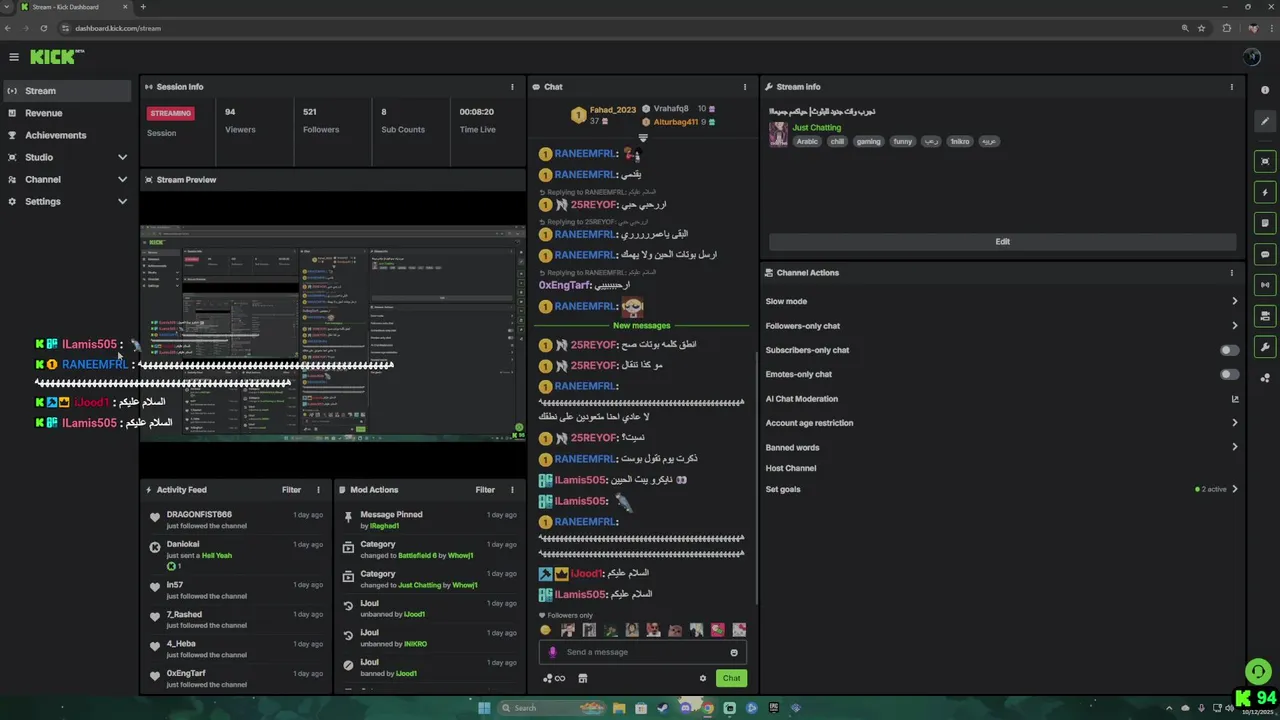
Task: Open chat settings gear icon
Action: click(703, 678)
